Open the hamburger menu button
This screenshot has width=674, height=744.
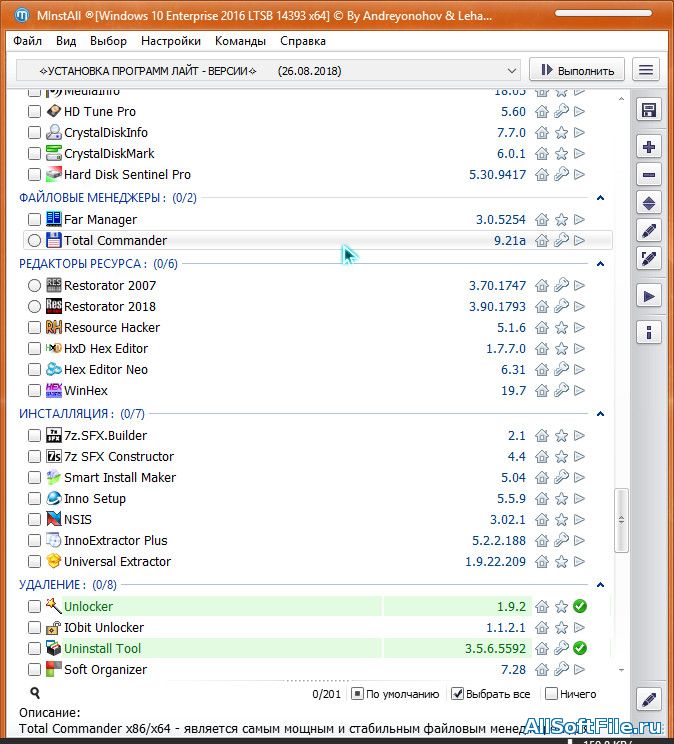(x=646, y=70)
